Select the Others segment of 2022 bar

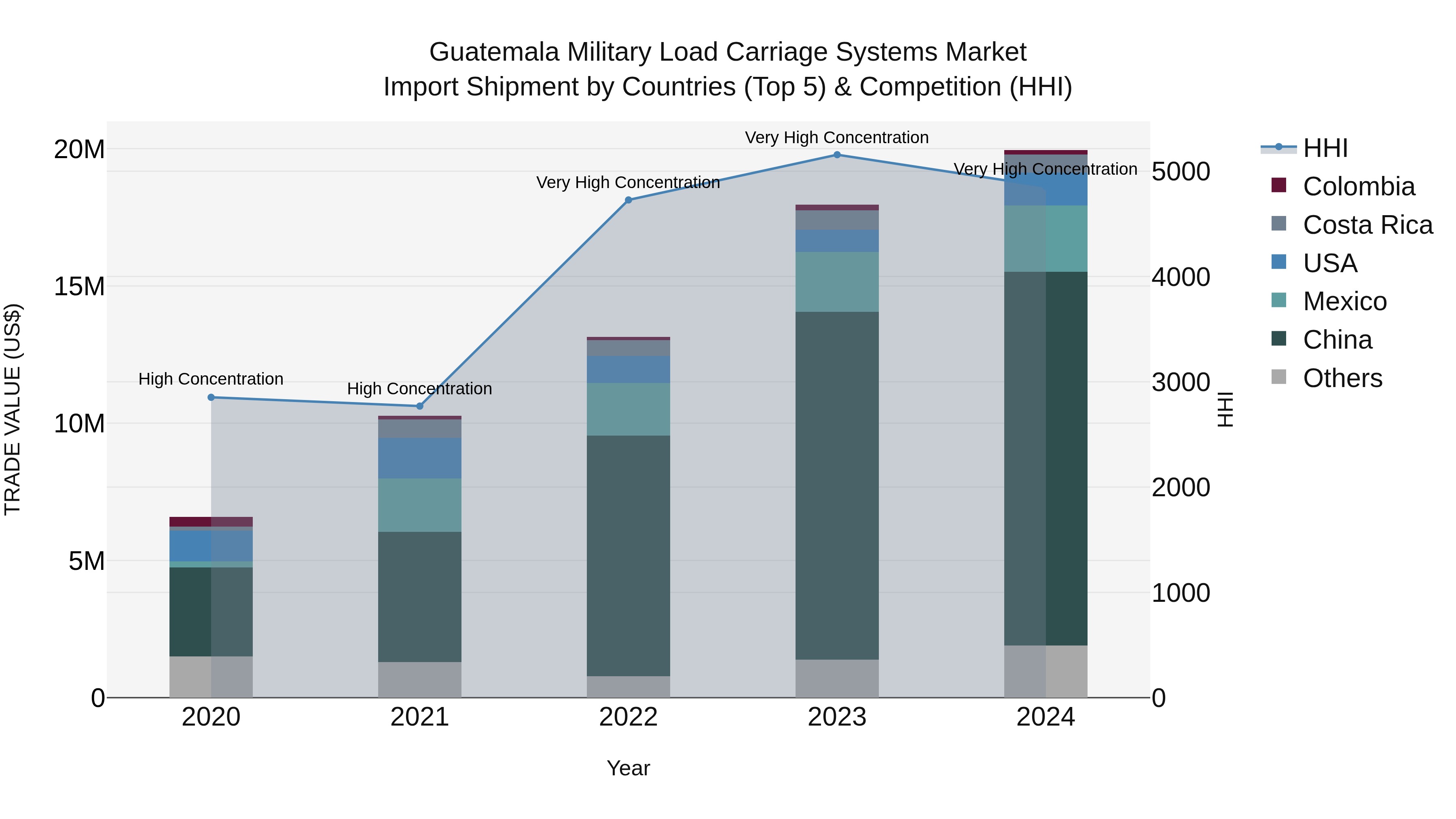[629, 687]
